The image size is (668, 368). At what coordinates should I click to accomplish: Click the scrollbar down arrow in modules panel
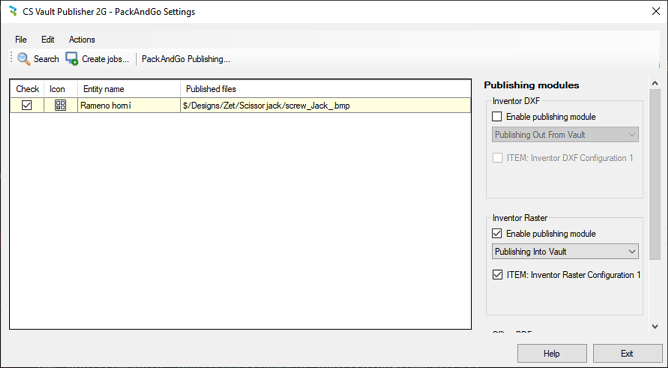[655, 327]
